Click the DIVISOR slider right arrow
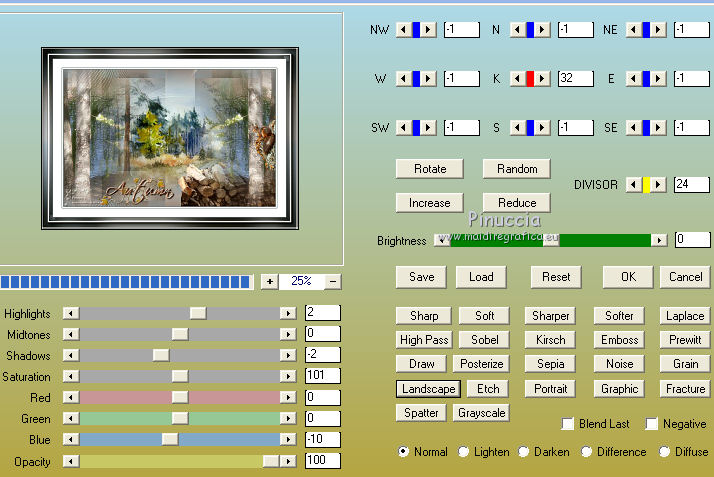This screenshot has width=714, height=477. (x=658, y=185)
